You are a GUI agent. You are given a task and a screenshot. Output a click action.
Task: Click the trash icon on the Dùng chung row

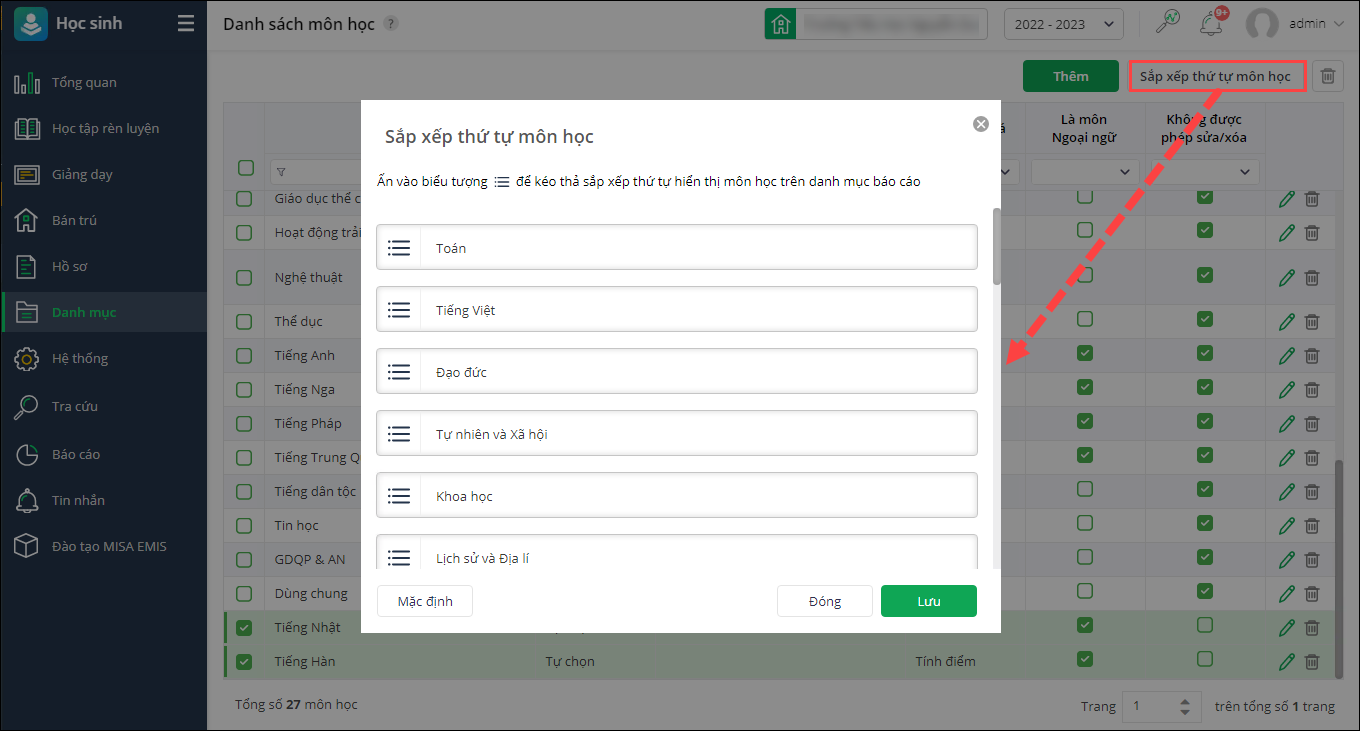[x=1312, y=593]
